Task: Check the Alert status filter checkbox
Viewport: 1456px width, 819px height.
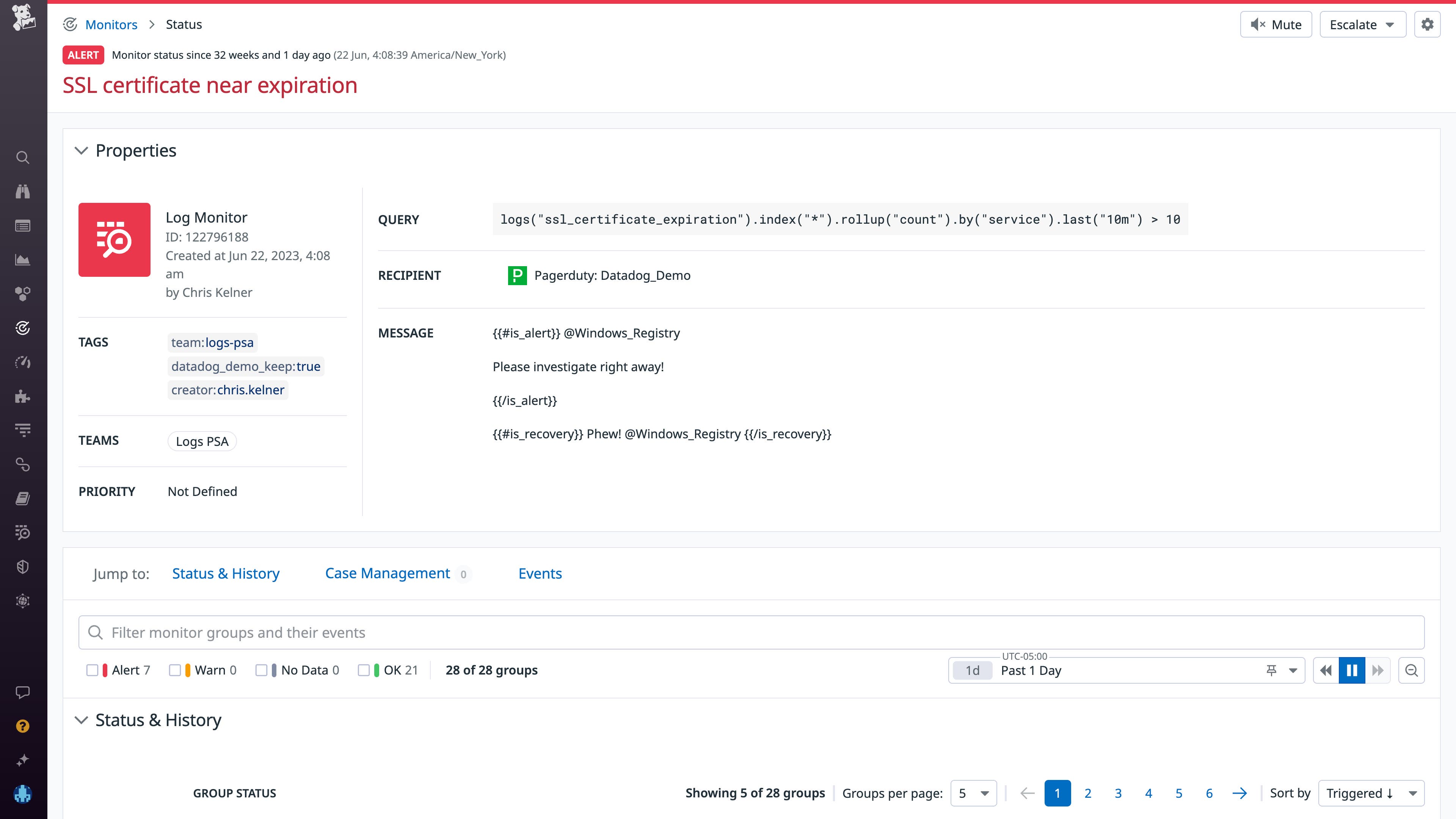Action: (93, 670)
